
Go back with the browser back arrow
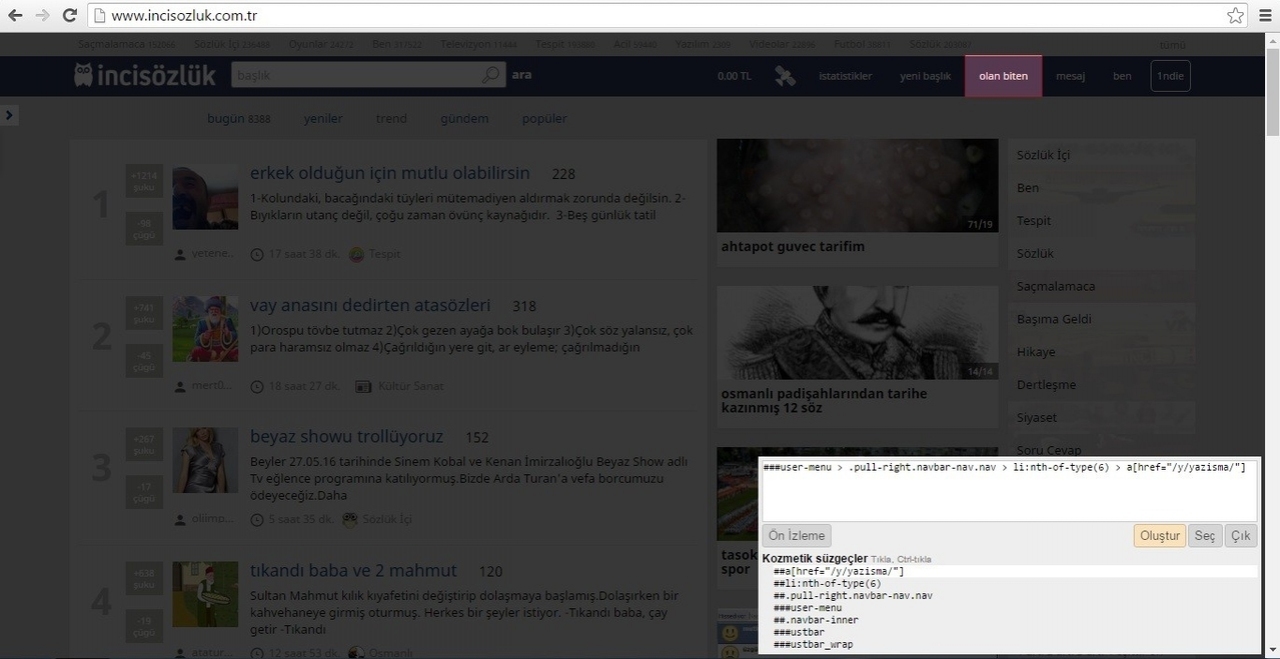pyautogui.click(x=15, y=15)
